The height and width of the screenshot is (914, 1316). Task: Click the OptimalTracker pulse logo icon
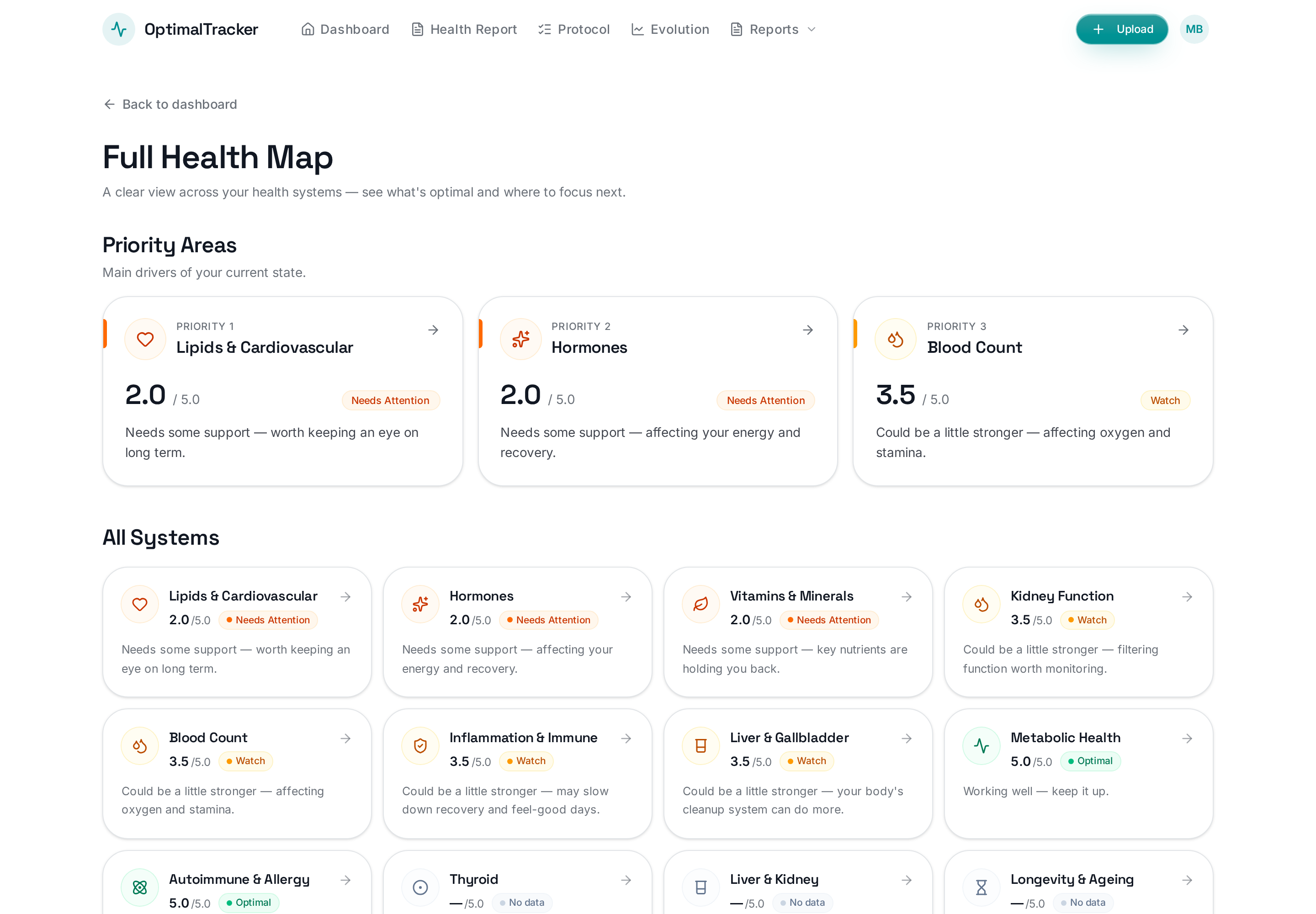pos(118,29)
